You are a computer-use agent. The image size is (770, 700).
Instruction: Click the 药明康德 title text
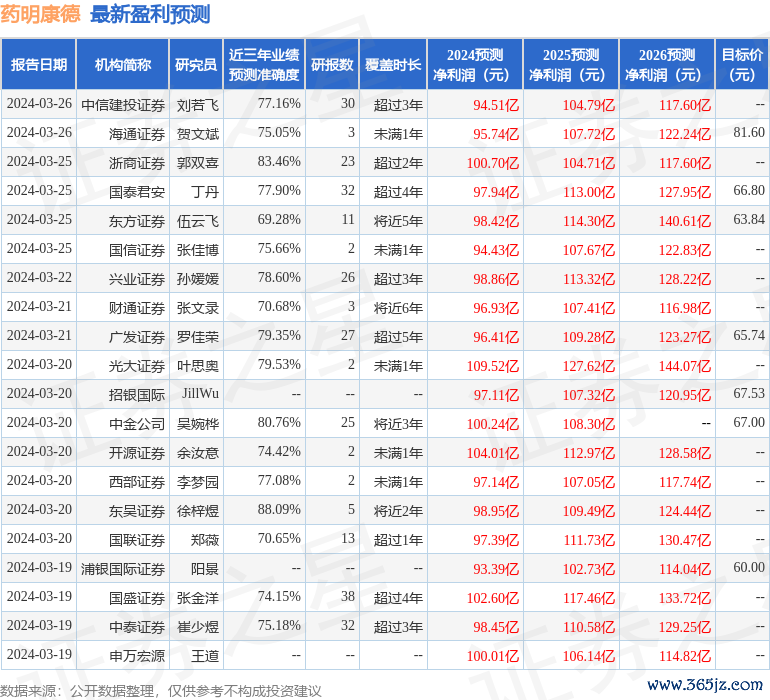[40, 14]
